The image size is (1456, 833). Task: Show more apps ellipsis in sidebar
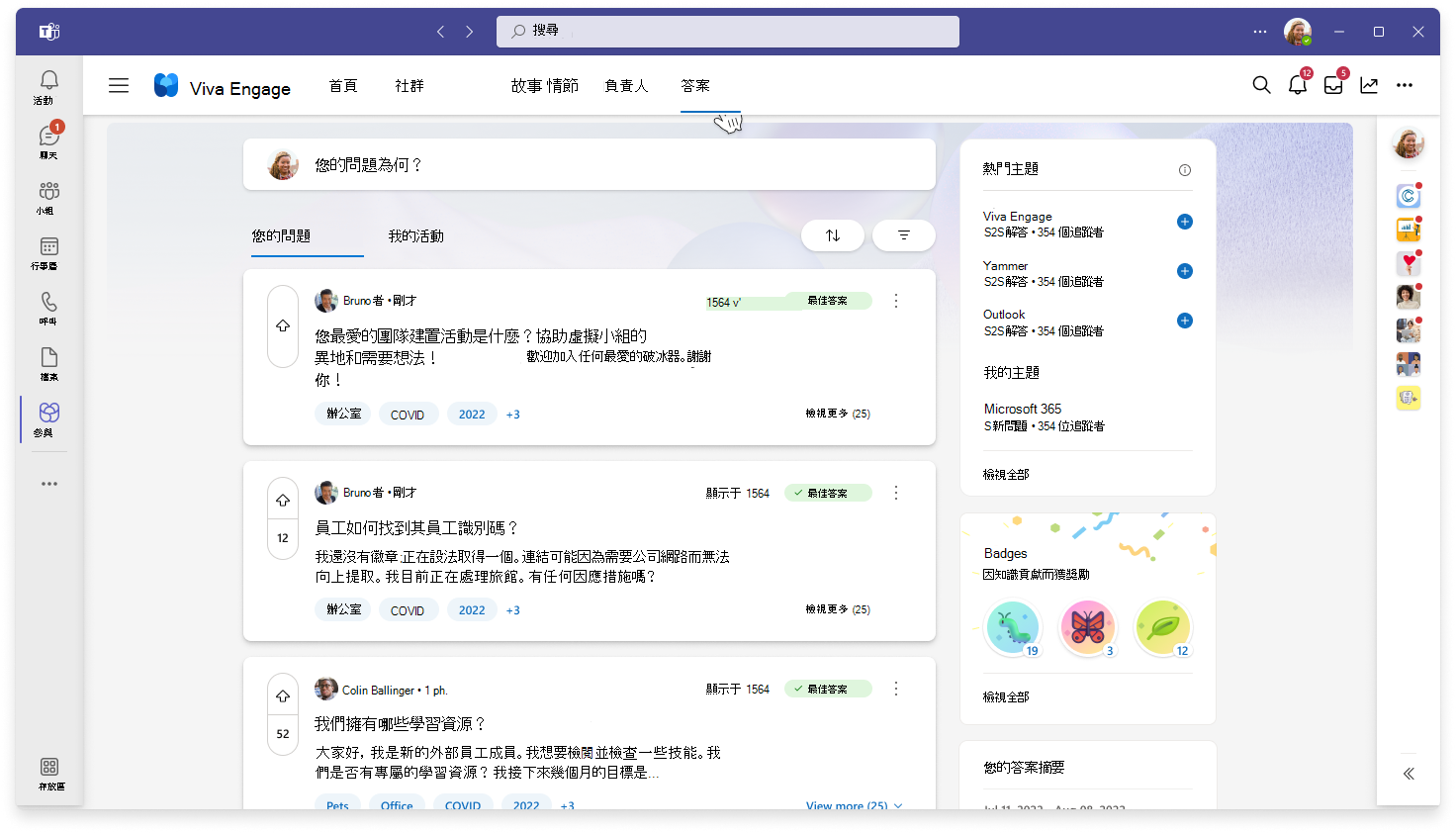[49, 484]
